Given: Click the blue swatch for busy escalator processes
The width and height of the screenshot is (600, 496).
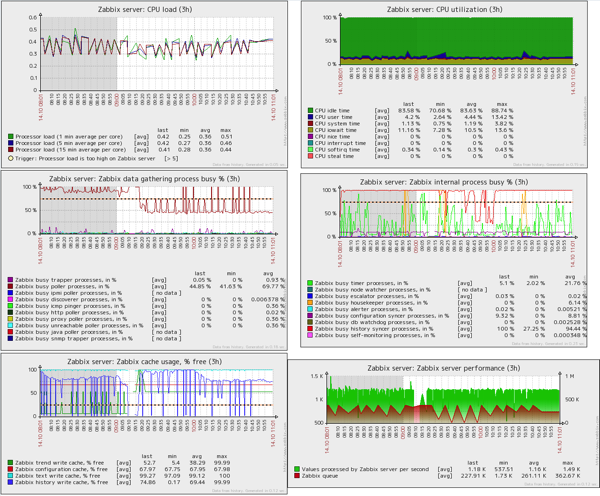Looking at the screenshot, I should [310, 296].
